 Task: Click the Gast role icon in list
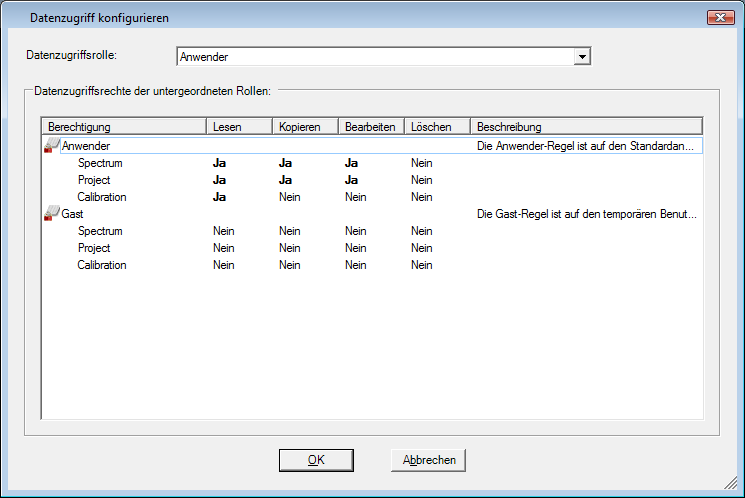coord(52,214)
